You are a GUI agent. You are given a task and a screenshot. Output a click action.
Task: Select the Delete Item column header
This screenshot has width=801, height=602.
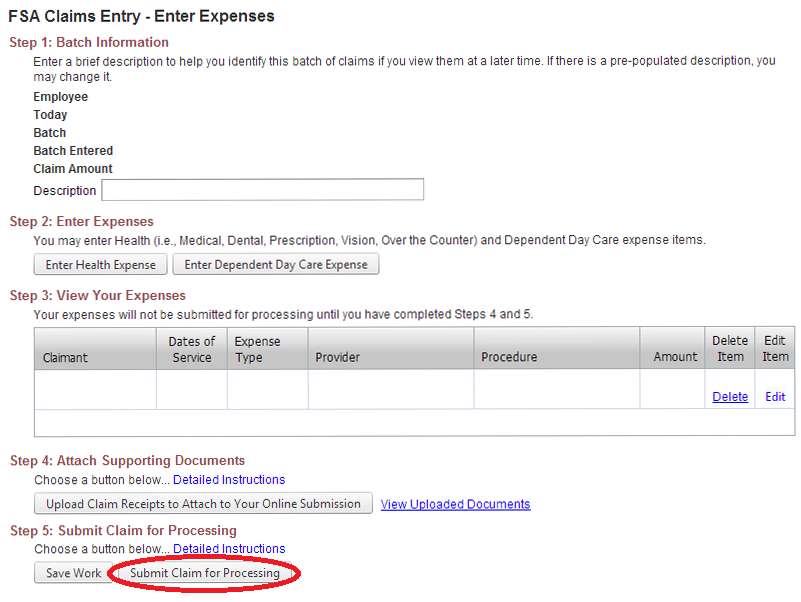(x=730, y=349)
